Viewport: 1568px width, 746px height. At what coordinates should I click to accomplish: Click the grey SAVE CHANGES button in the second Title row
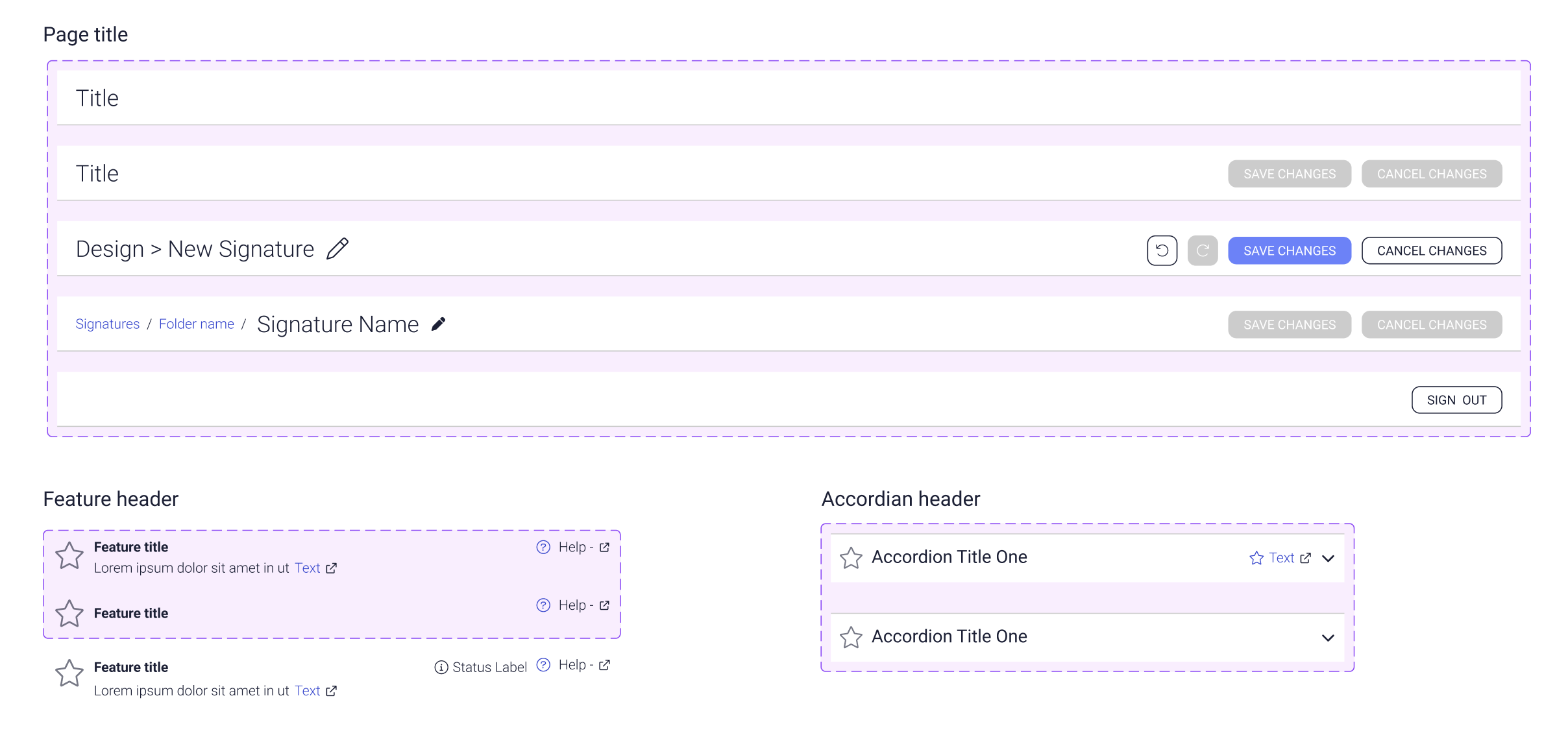point(1290,174)
